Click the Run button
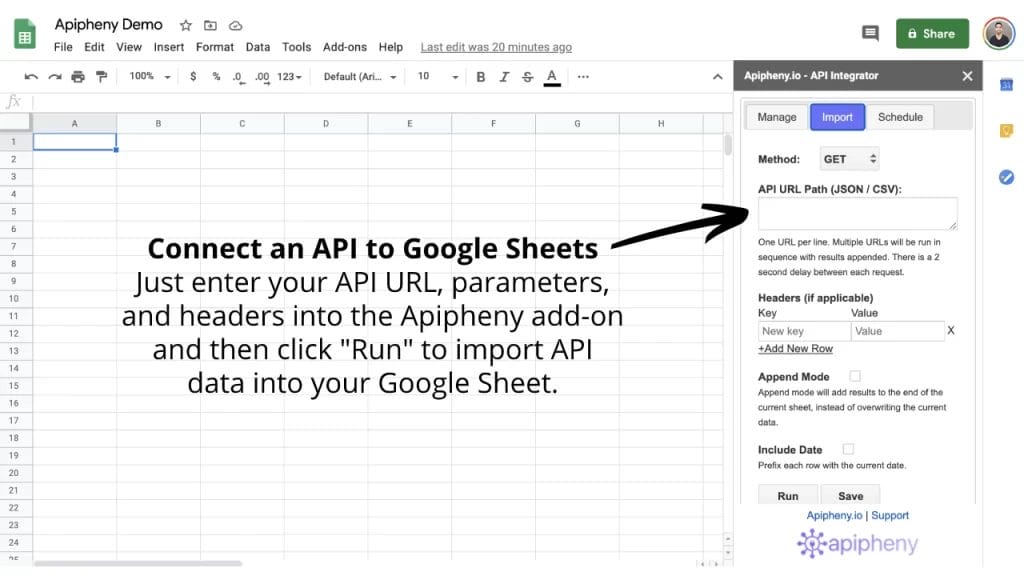Image resolution: width=1024 pixels, height=576 pixels. coord(788,496)
